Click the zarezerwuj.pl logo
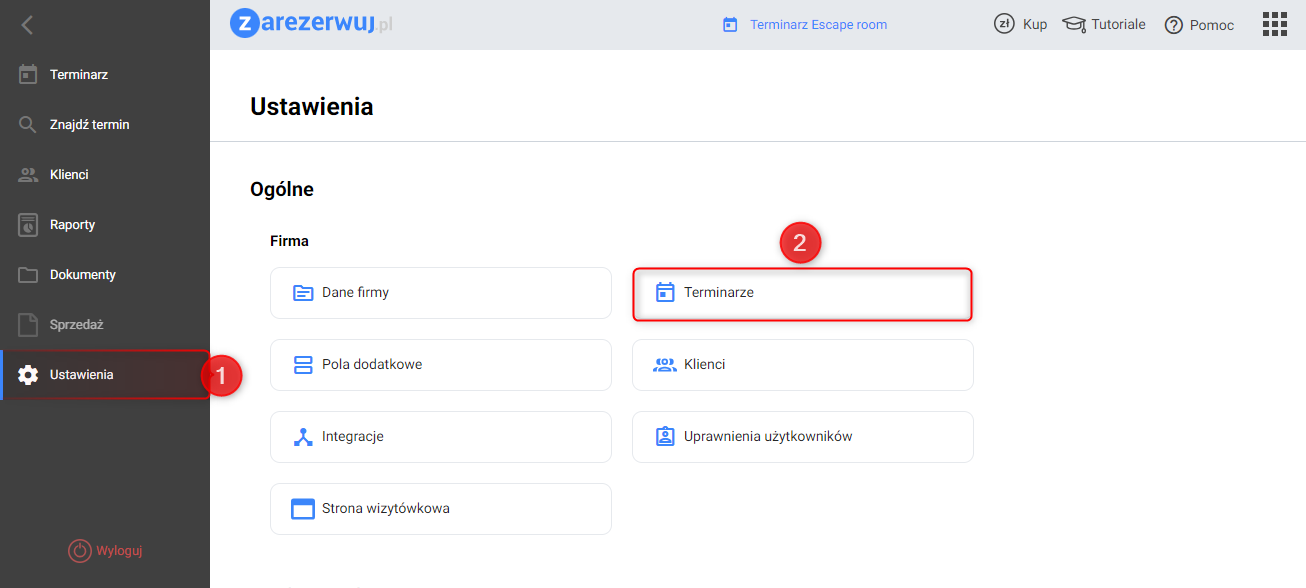 (x=310, y=23)
